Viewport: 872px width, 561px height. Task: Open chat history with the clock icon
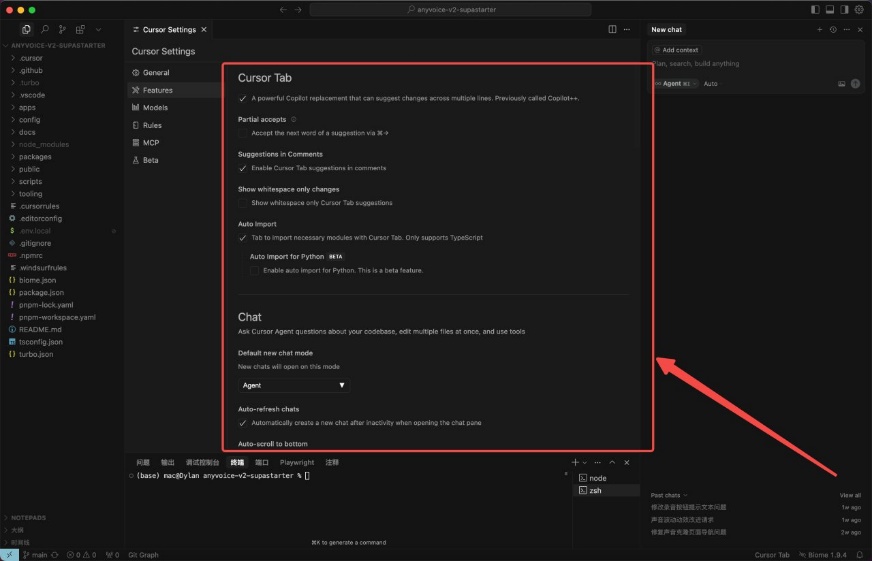tap(833, 30)
